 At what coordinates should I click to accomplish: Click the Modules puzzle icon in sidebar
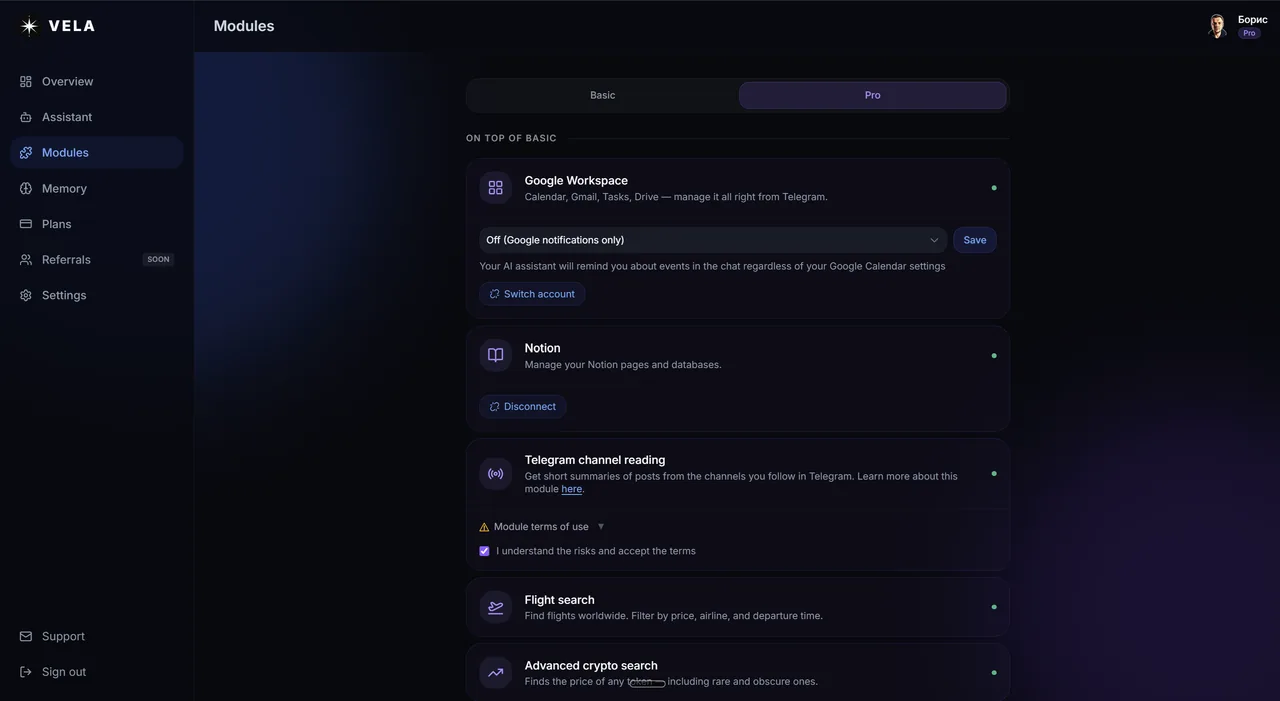tap(26, 153)
